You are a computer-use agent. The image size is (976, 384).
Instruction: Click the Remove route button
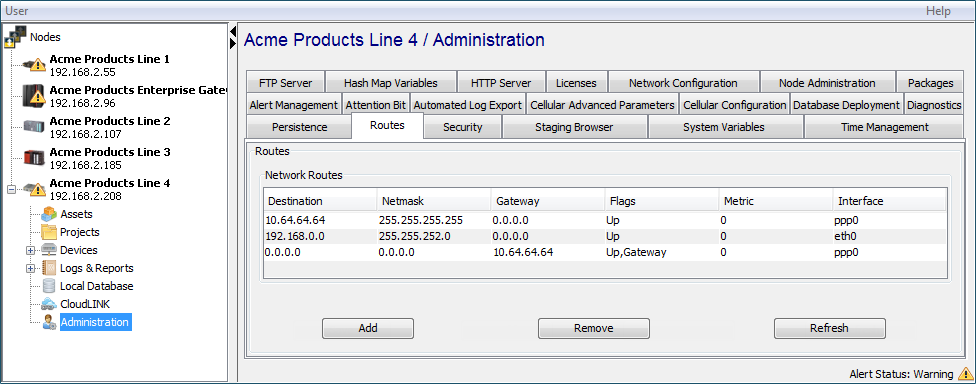594,328
